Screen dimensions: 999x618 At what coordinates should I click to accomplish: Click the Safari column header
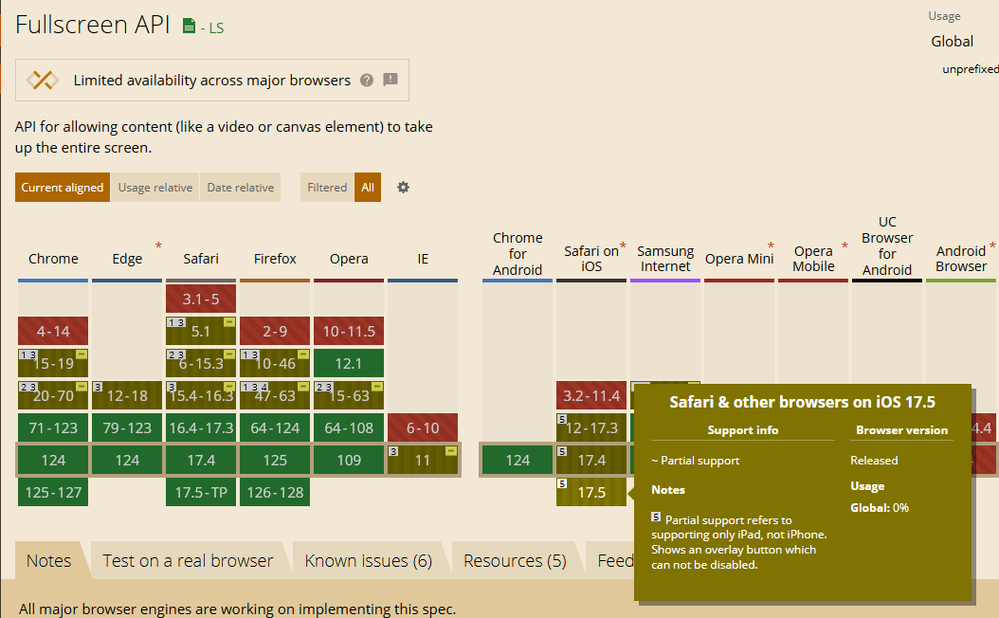(201, 259)
